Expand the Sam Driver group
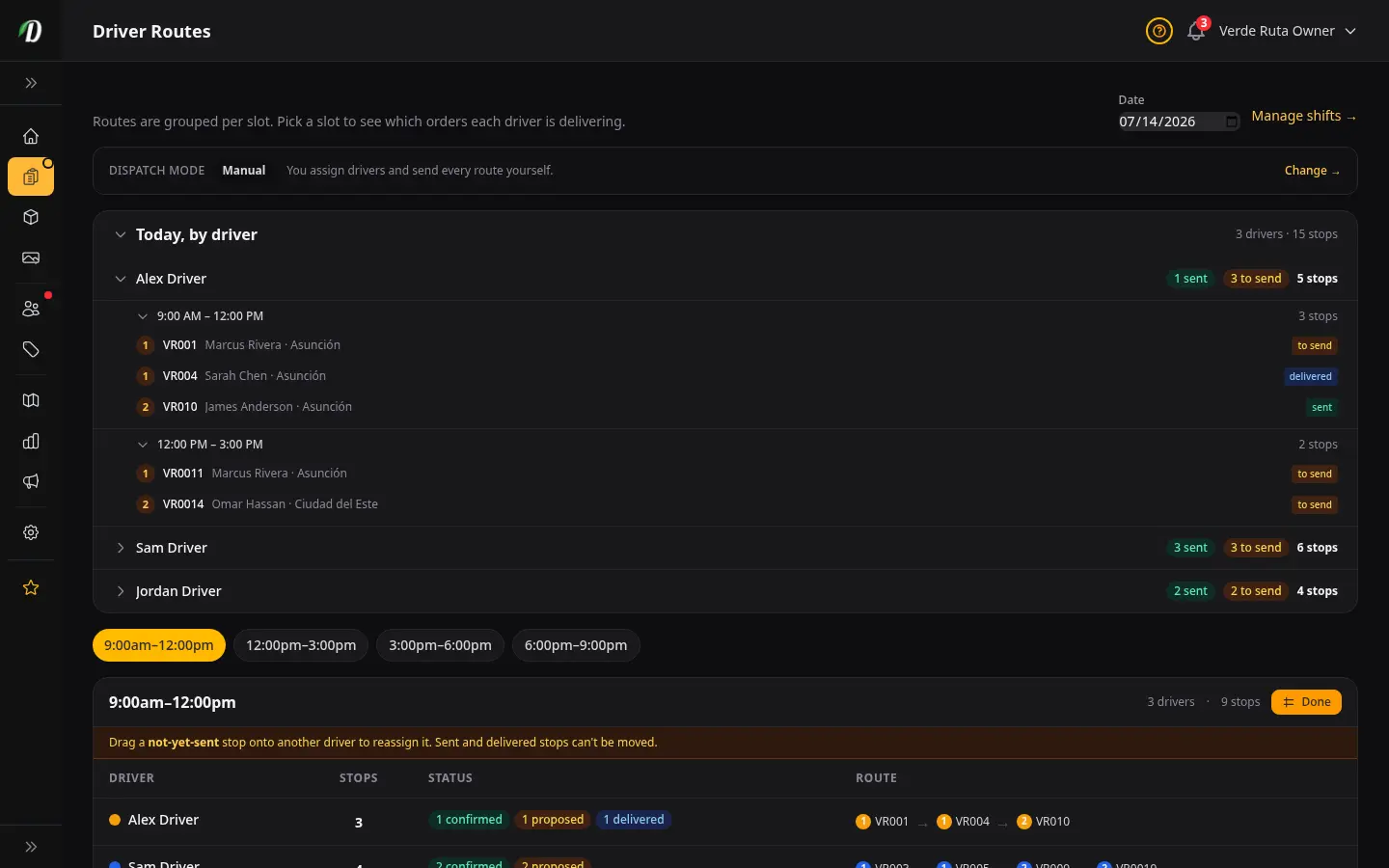This screenshot has height=868, width=1389. pos(121,548)
